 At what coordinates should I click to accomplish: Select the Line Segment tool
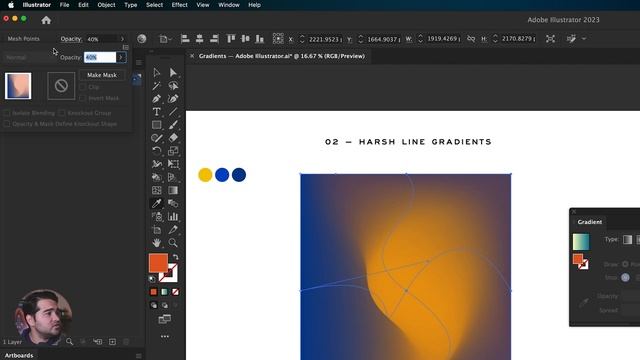point(173,111)
